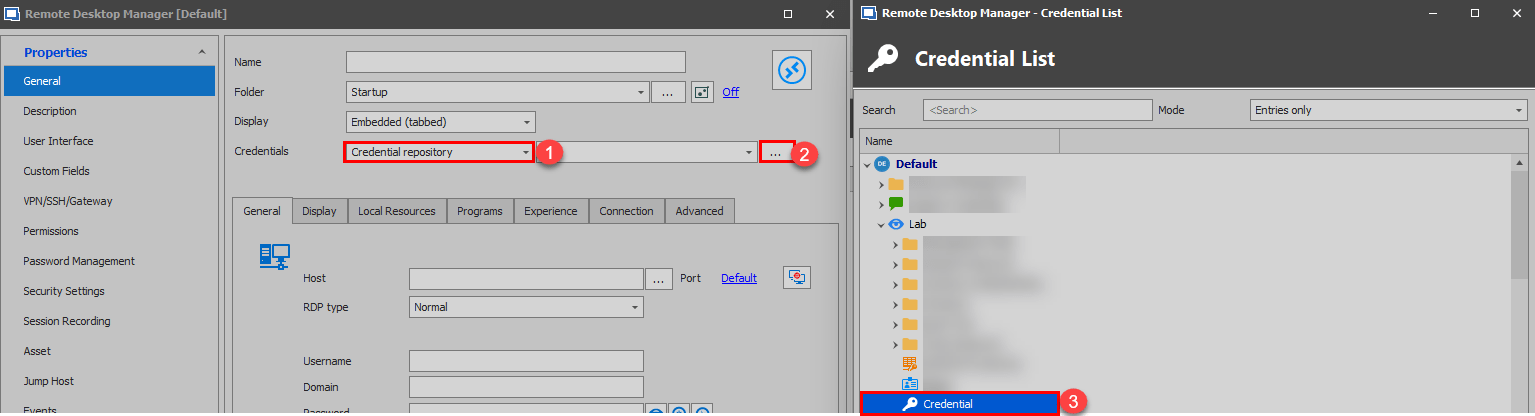This screenshot has width=1535, height=416.
Task: Switch to the Connection tab
Action: (627, 211)
